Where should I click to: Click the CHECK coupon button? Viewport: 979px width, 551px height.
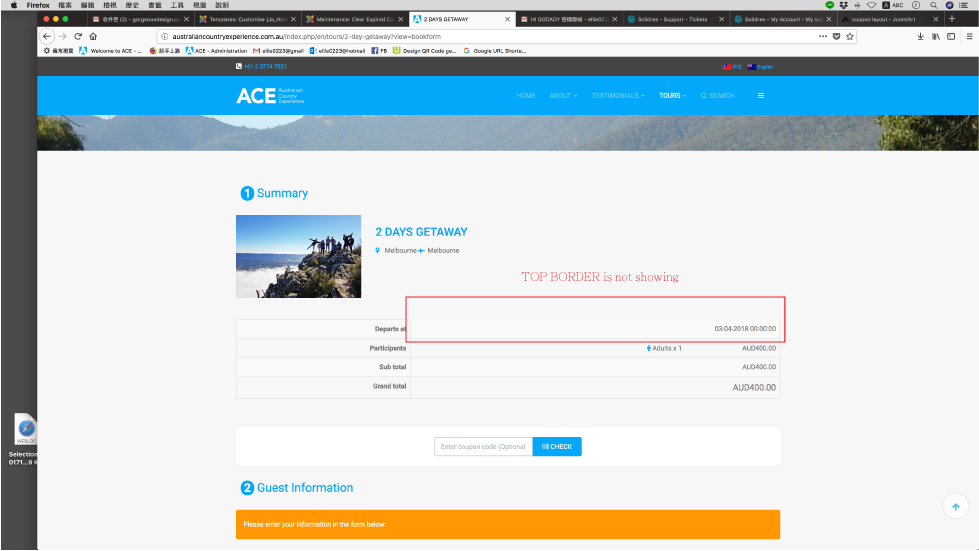click(x=557, y=446)
